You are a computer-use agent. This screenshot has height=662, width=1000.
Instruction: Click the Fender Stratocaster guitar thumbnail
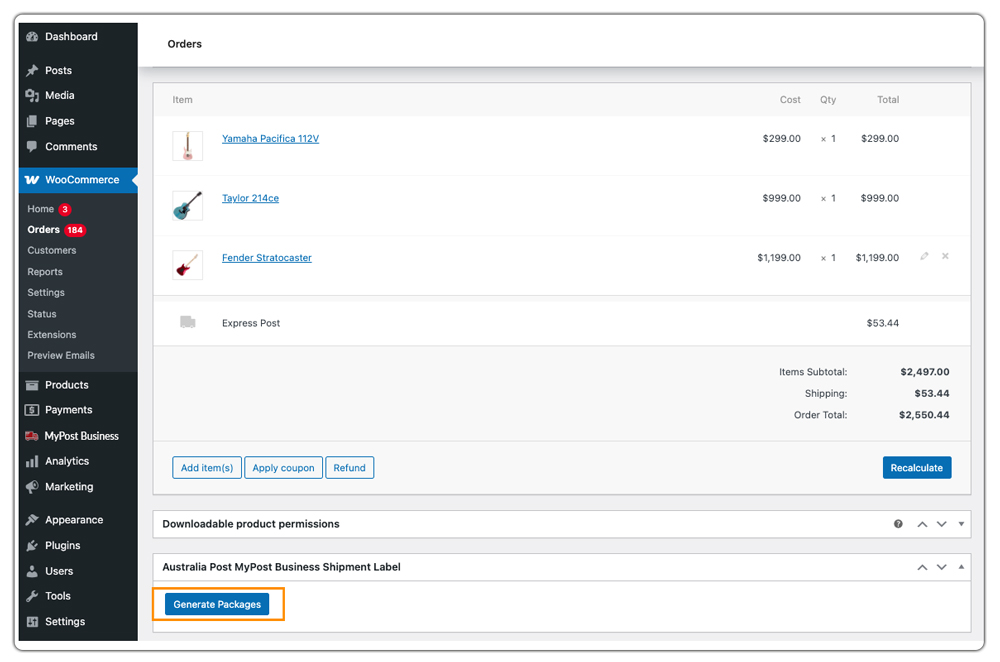(x=188, y=265)
